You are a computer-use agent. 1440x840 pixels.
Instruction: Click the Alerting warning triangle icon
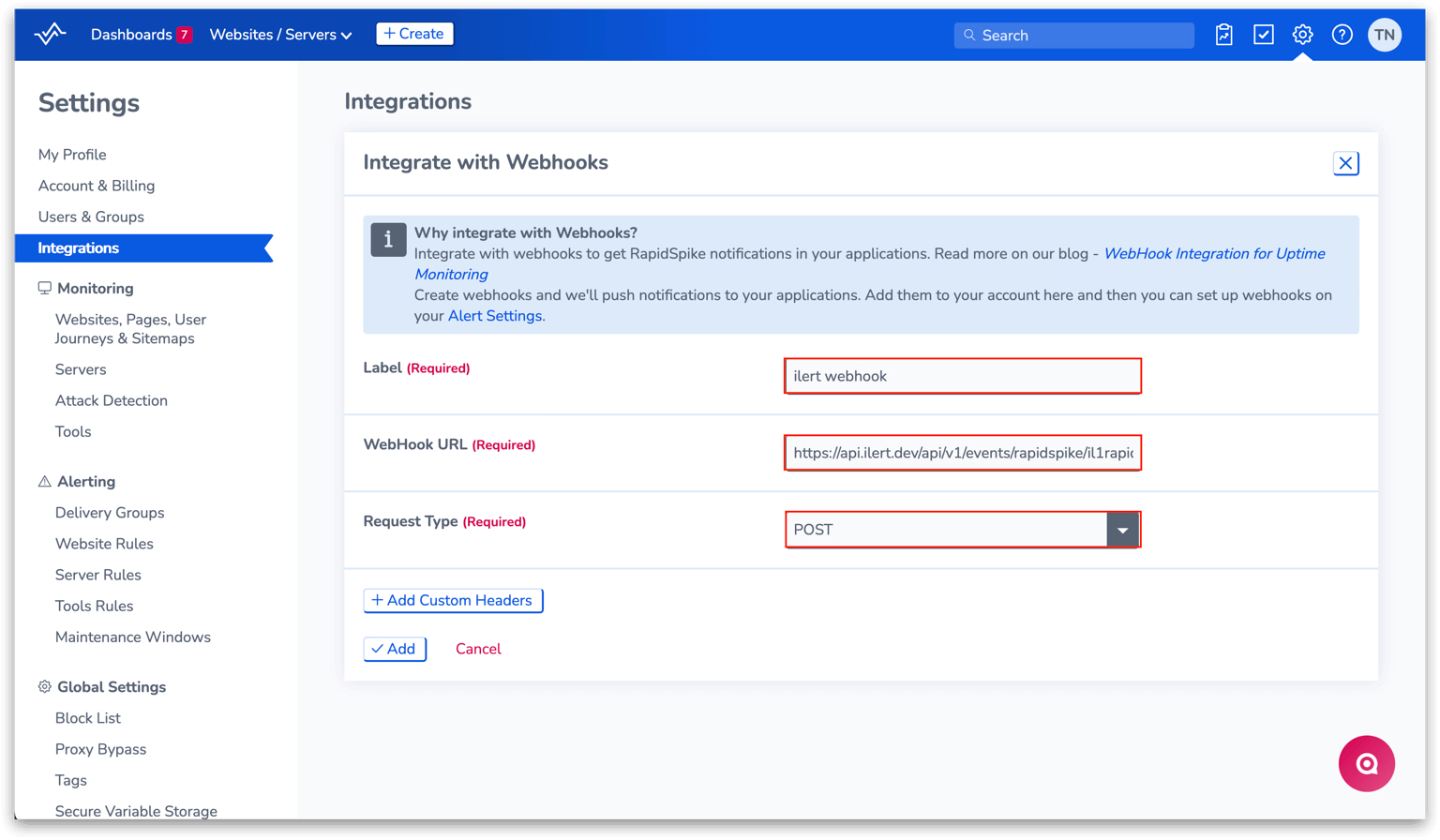44,481
